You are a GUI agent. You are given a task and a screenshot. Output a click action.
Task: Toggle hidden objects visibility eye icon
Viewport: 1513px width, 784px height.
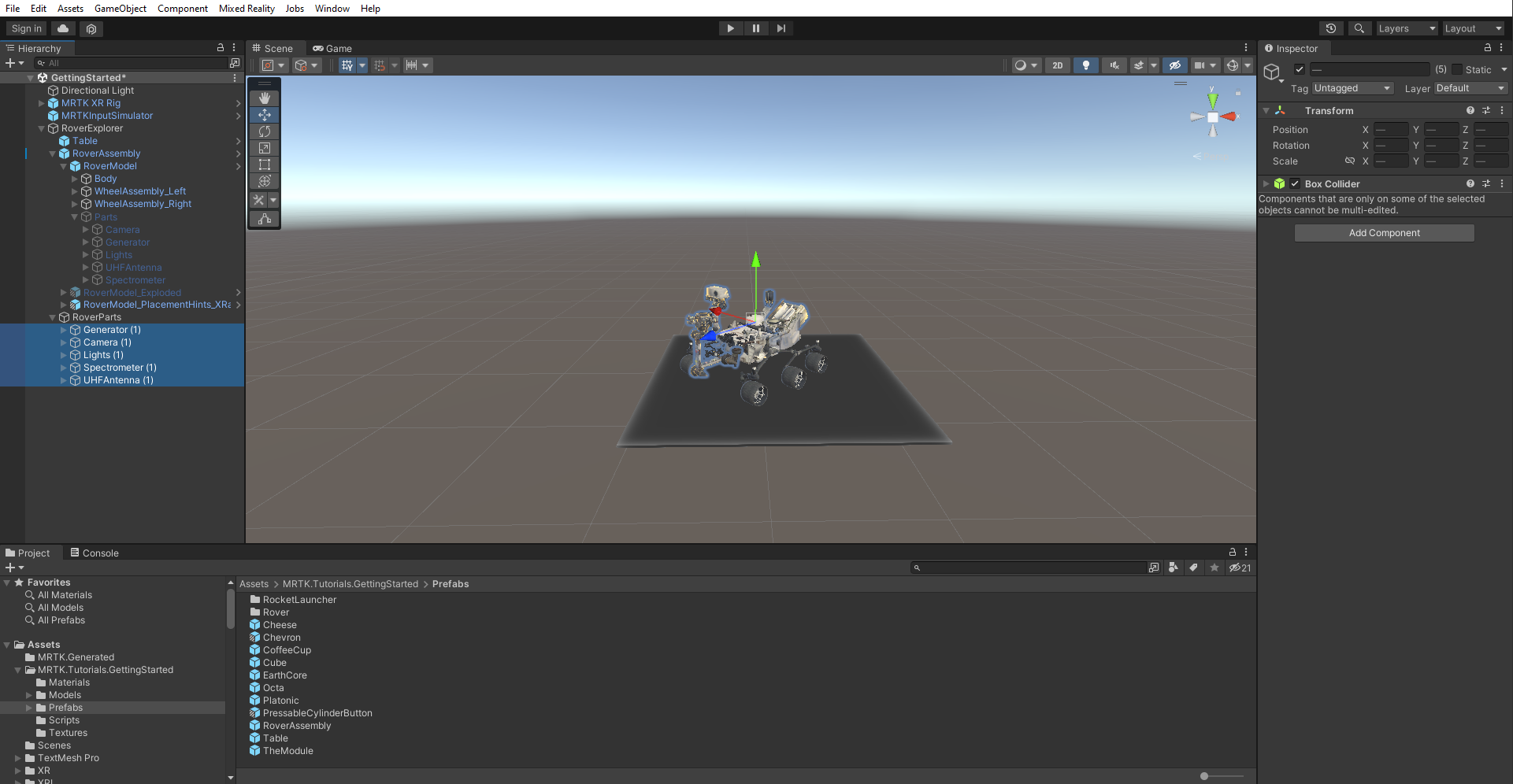(x=1174, y=65)
